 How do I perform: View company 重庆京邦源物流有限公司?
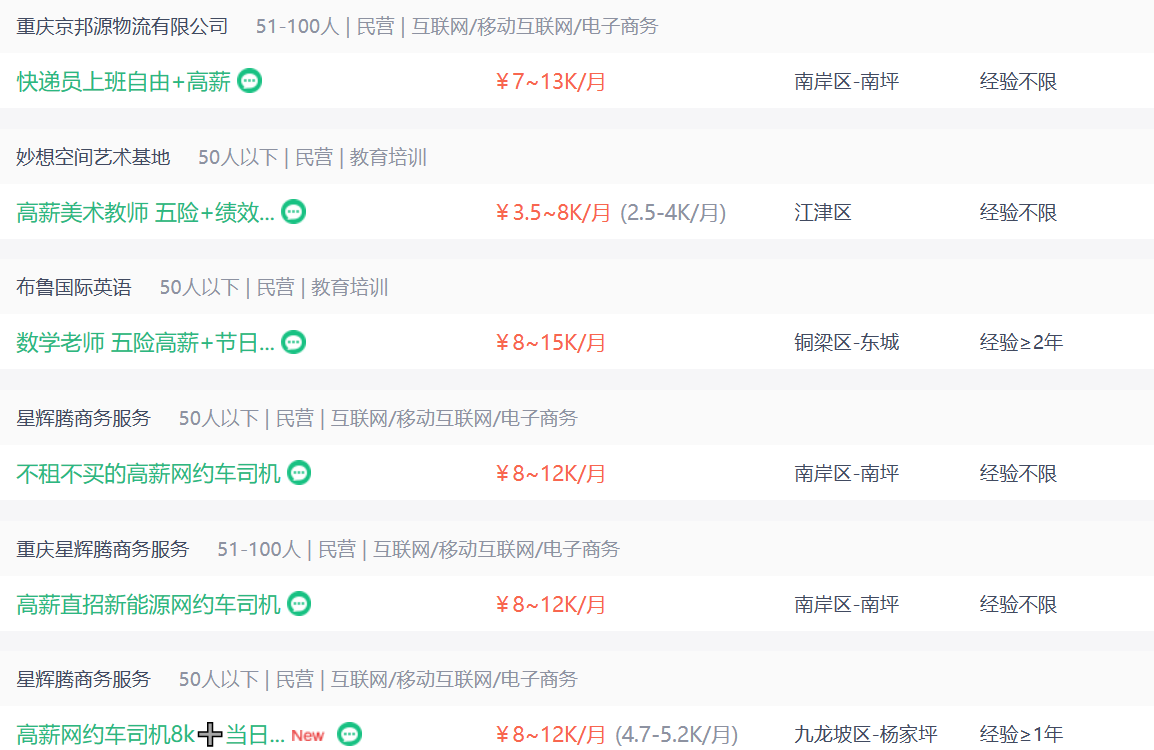pyautogui.click(x=122, y=26)
